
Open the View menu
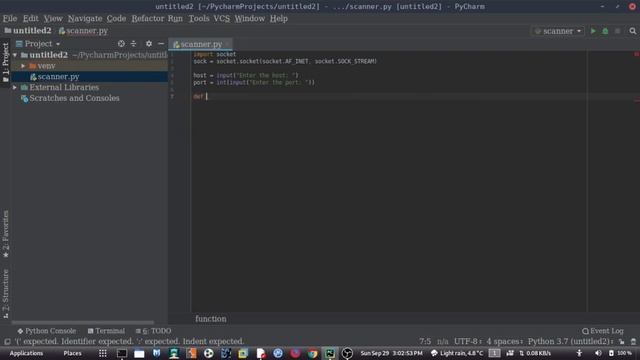coord(53,19)
